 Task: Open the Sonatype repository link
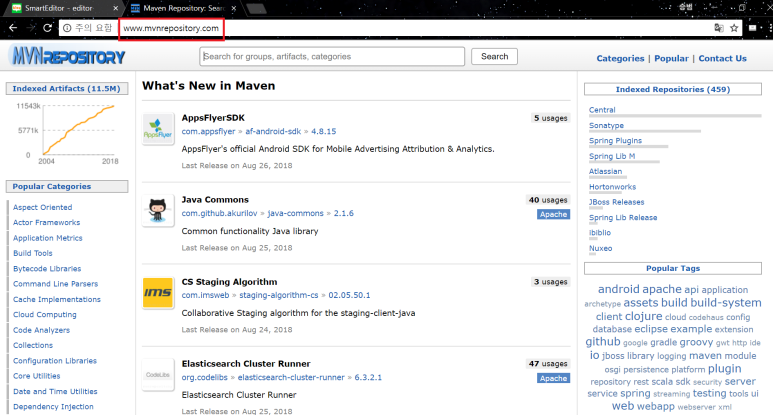coord(606,126)
